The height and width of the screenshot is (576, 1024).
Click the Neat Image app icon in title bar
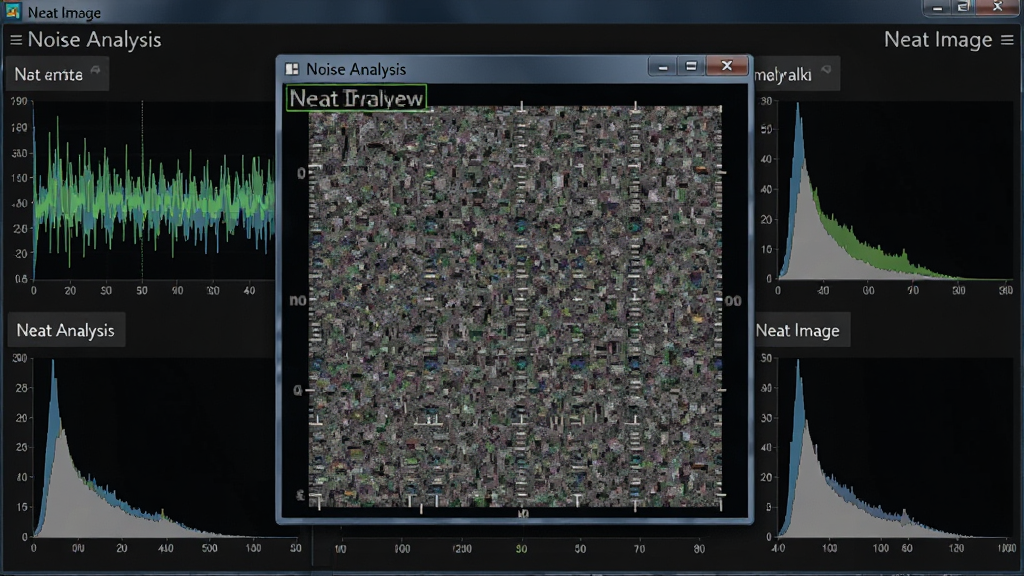12,11
